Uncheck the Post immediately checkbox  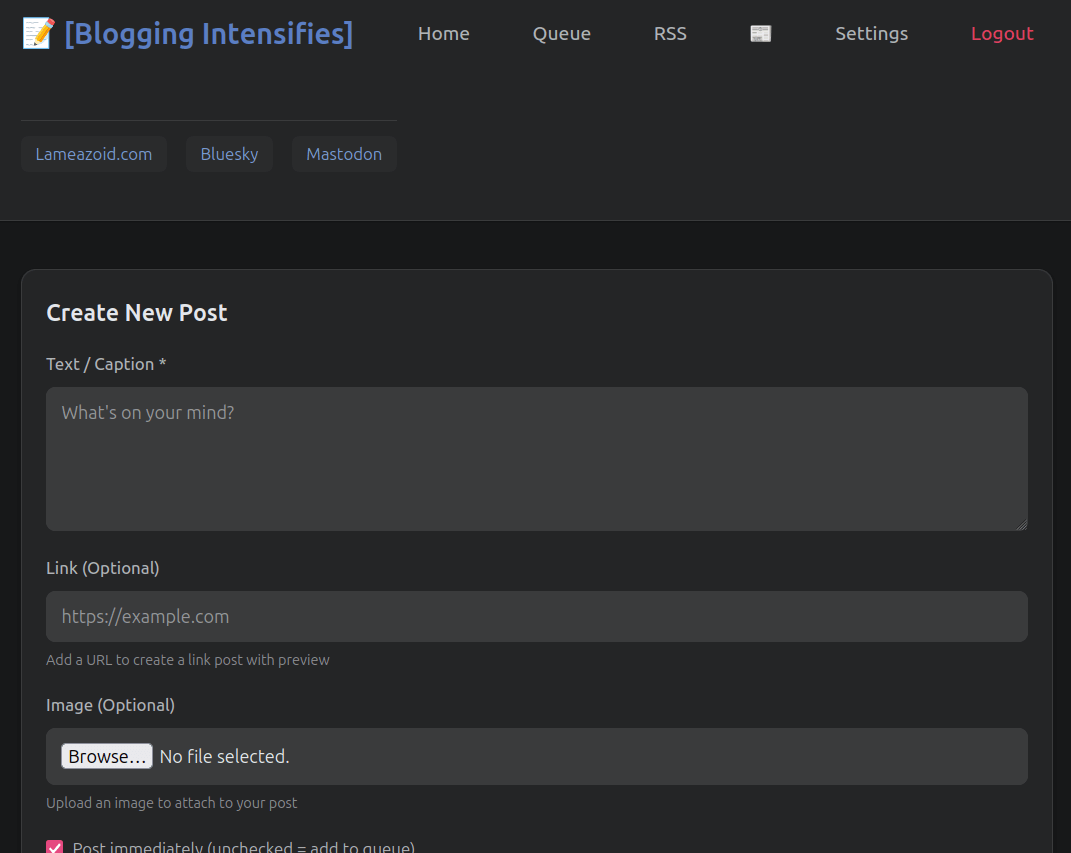click(x=55, y=847)
